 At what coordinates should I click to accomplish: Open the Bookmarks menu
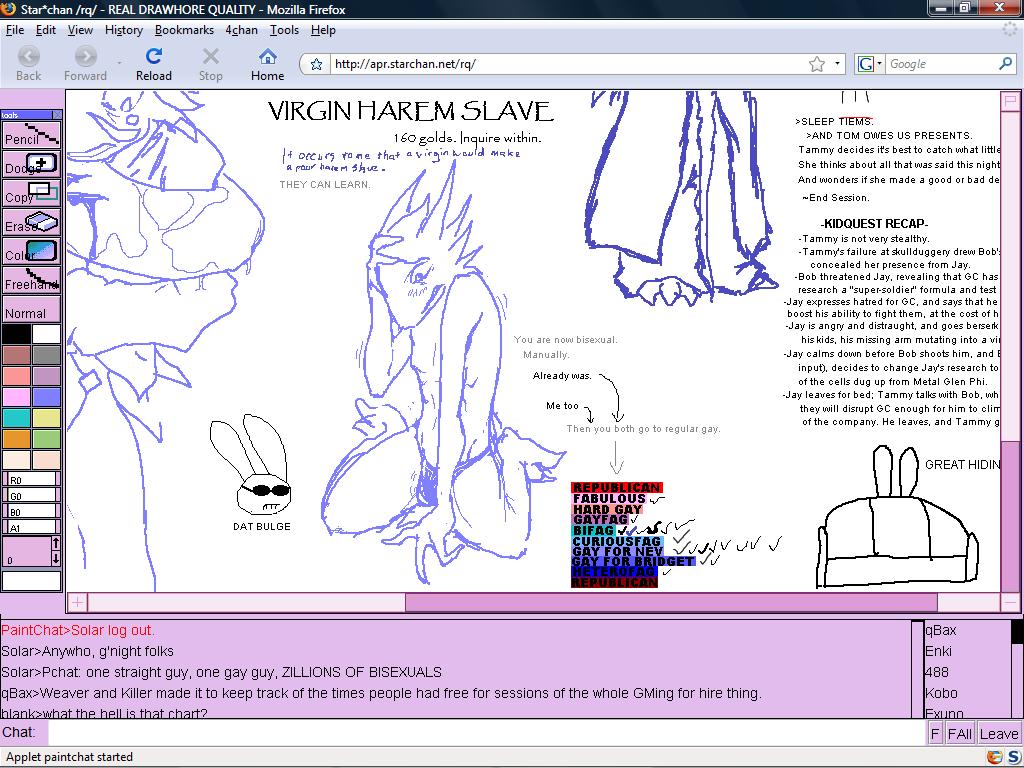184,30
